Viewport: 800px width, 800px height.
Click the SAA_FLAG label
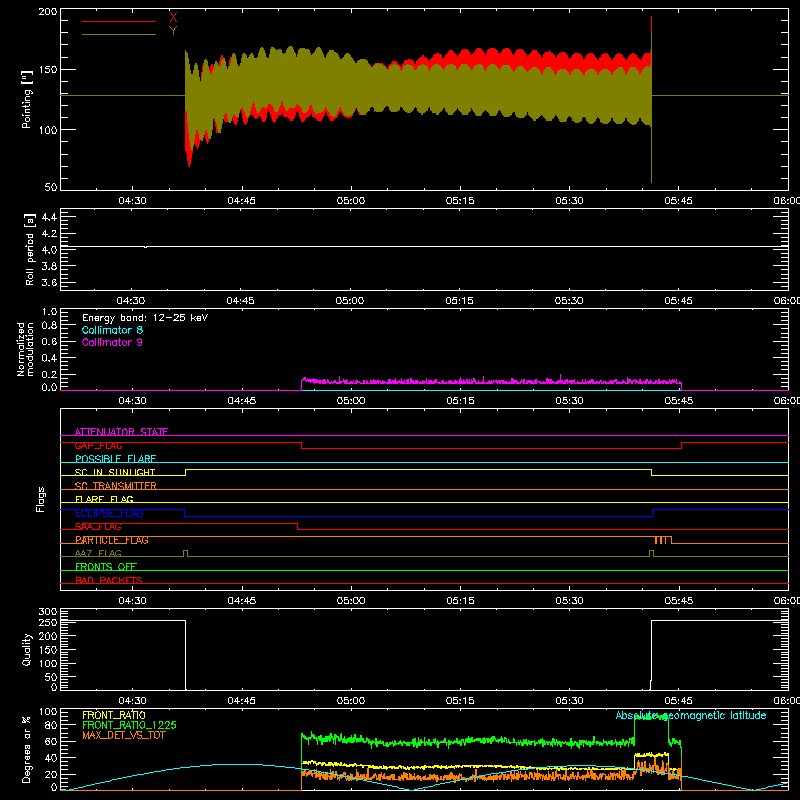tap(98, 527)
